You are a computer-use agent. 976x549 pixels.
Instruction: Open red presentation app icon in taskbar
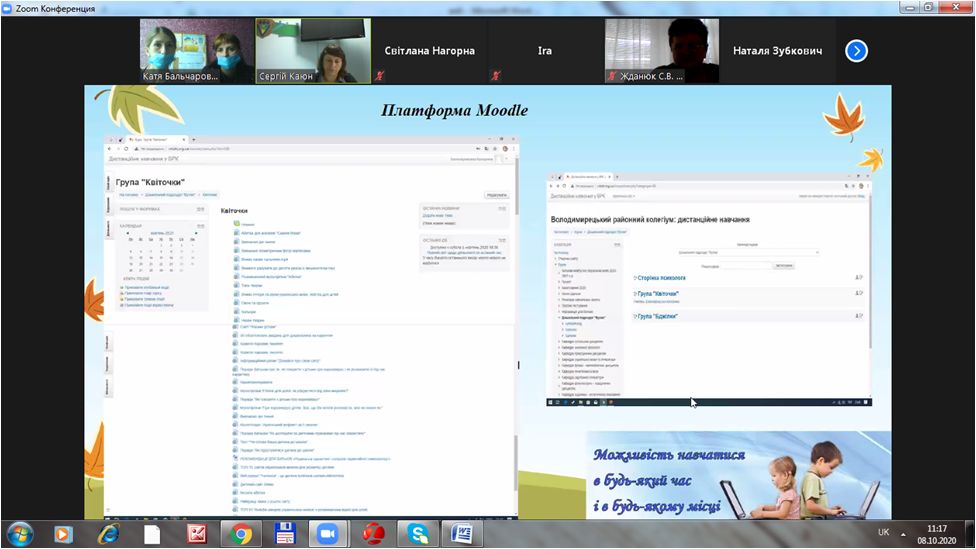tap(197, 534)
